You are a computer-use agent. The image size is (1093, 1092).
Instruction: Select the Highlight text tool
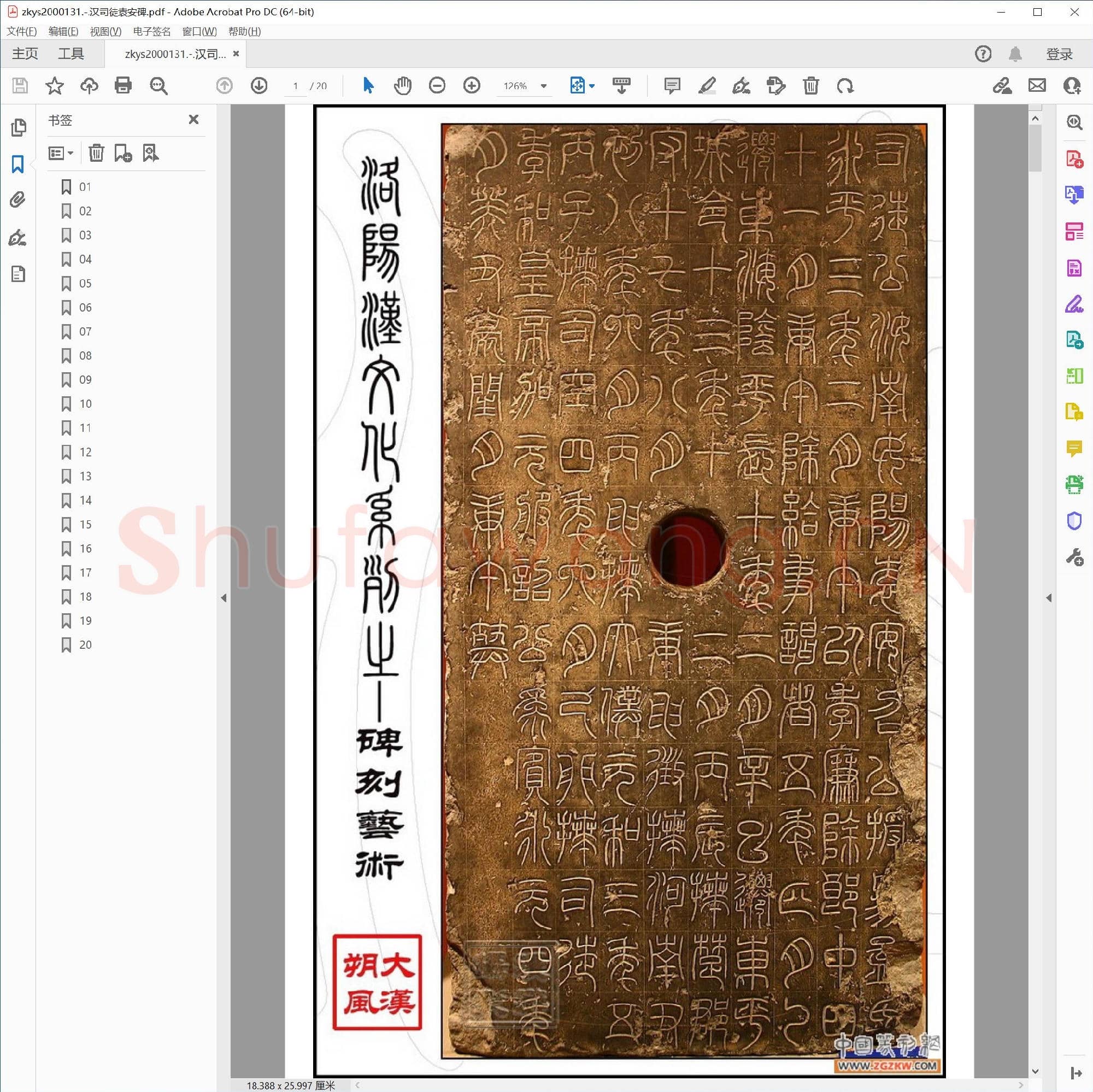tap(708, 86)
